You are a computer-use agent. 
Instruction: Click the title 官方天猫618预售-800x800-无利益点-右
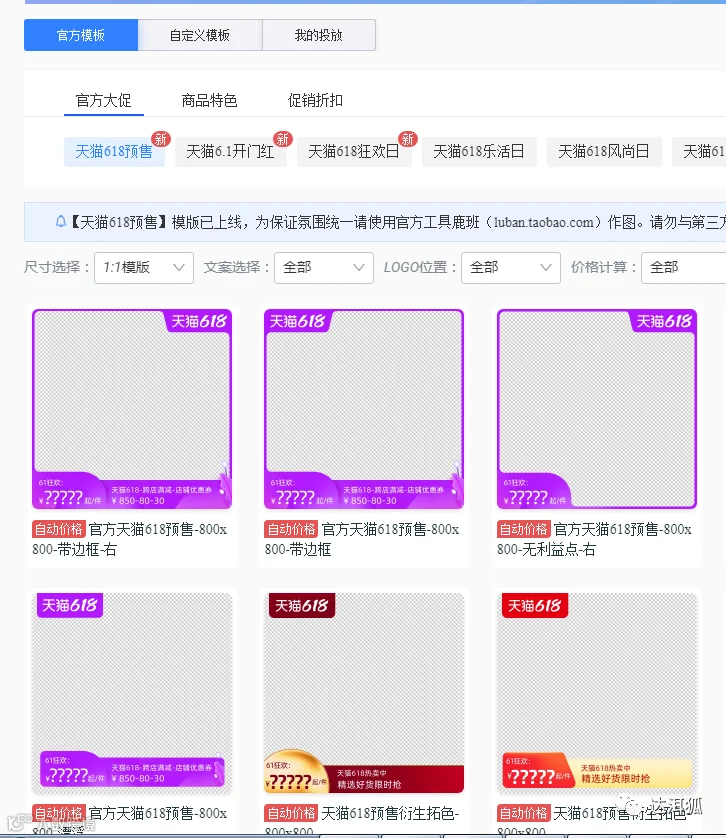tap(594, 539)
